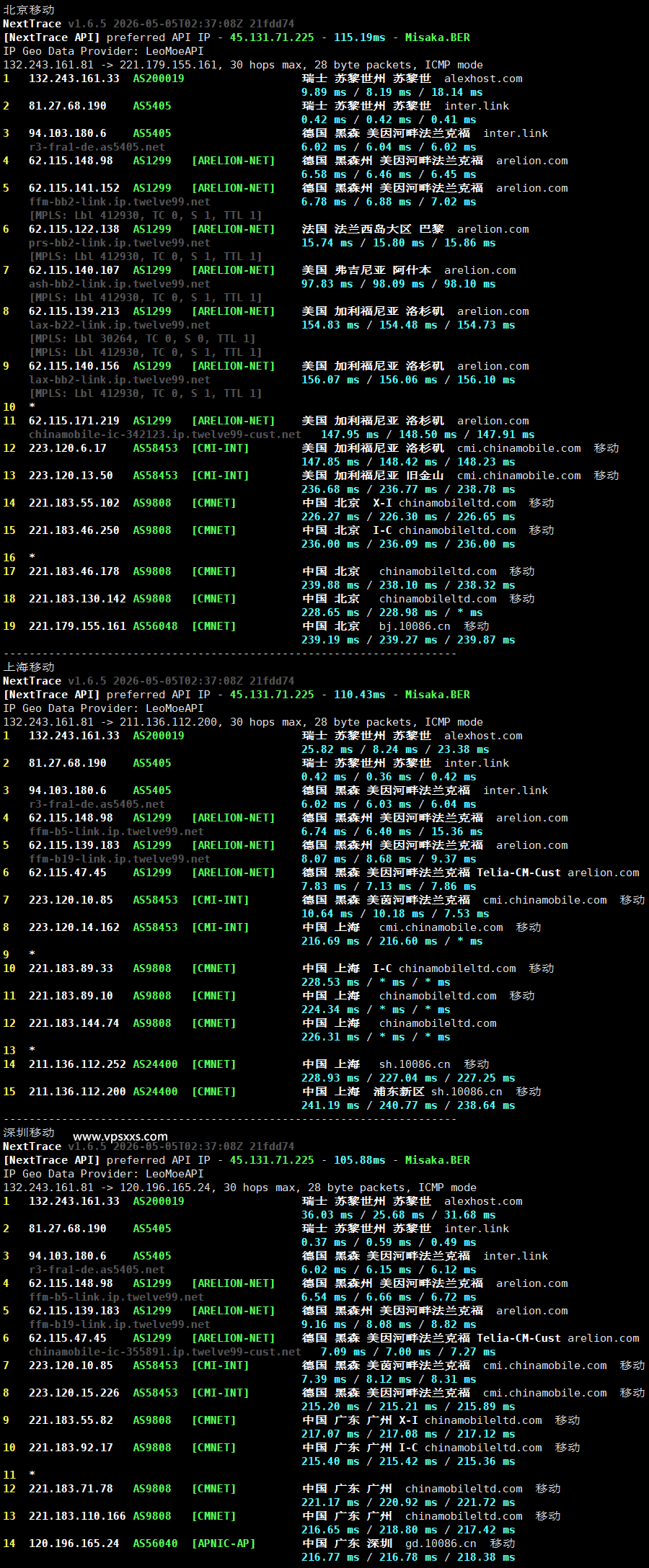
Task: Click domain gd.10086.cn
Action: click(441, 1543)
